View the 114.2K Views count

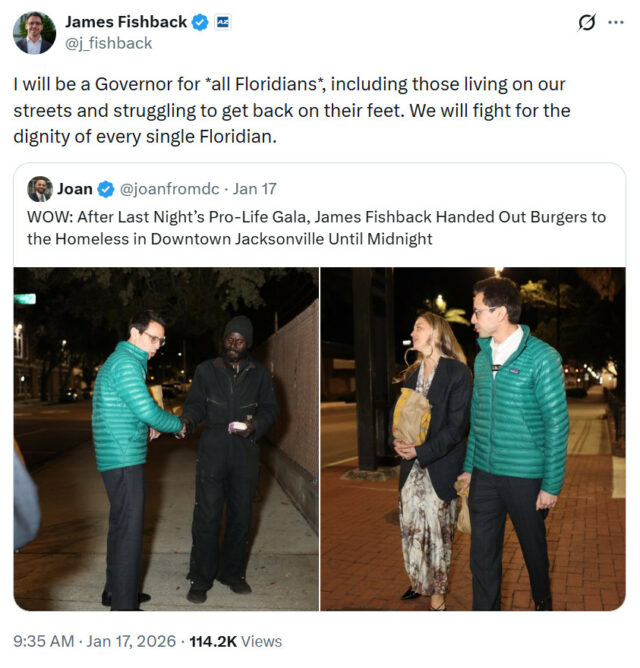click(236, 641)
